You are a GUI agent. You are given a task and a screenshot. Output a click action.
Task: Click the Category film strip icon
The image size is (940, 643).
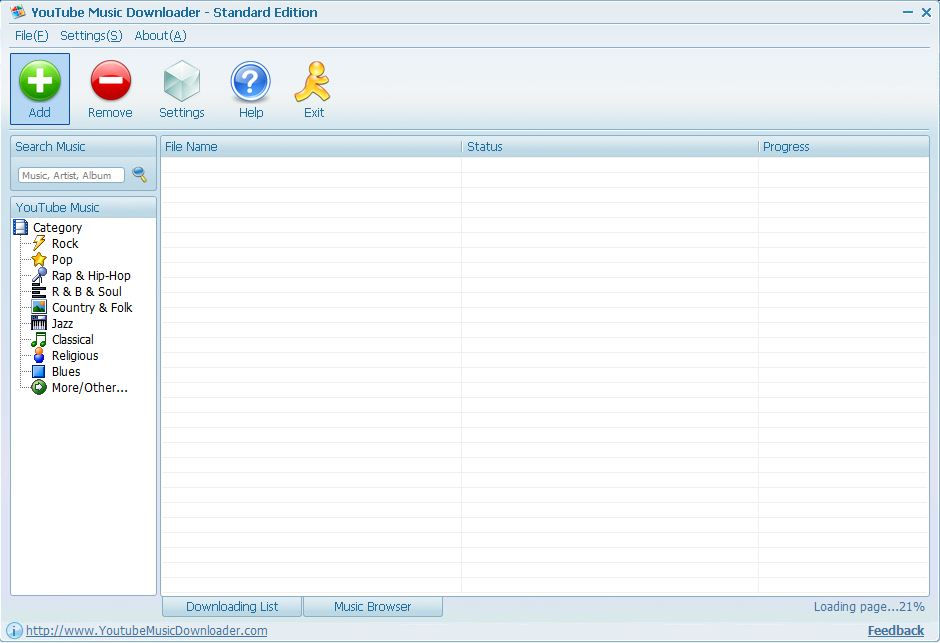pos(21,227)
